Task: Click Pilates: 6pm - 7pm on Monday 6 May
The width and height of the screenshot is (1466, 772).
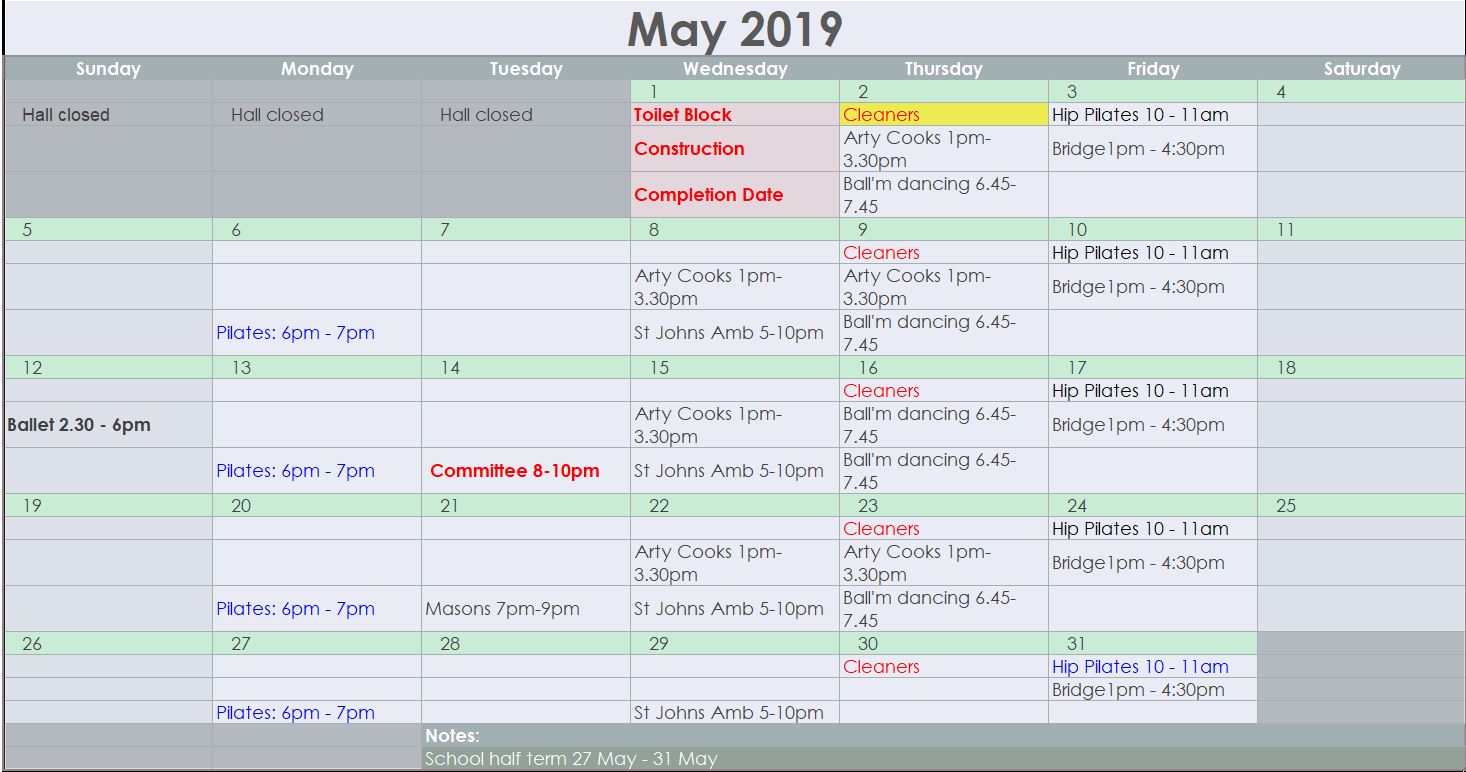Action: point(296,333)
